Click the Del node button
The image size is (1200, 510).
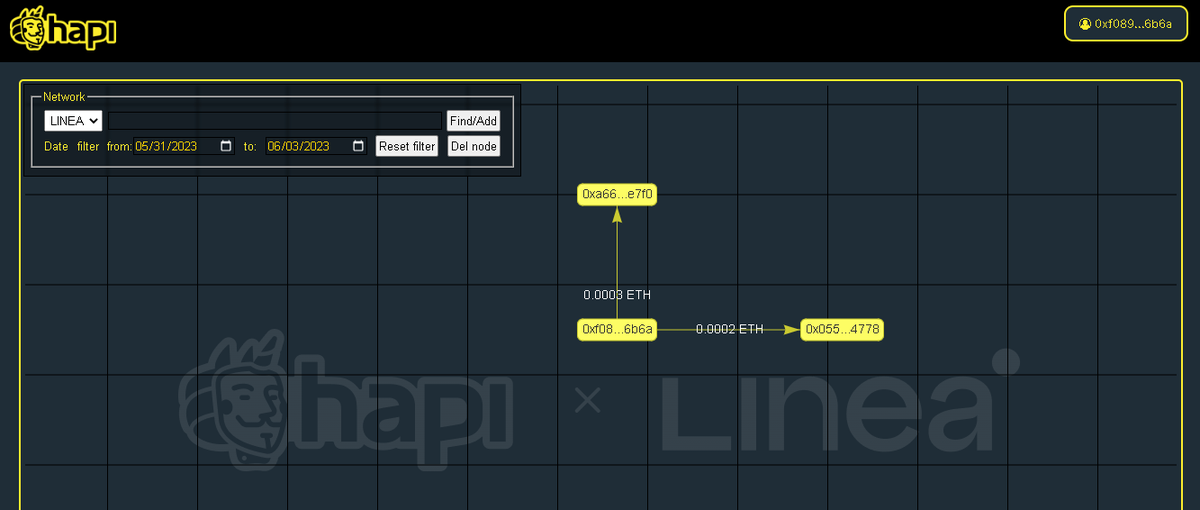[x=473, y=146]
